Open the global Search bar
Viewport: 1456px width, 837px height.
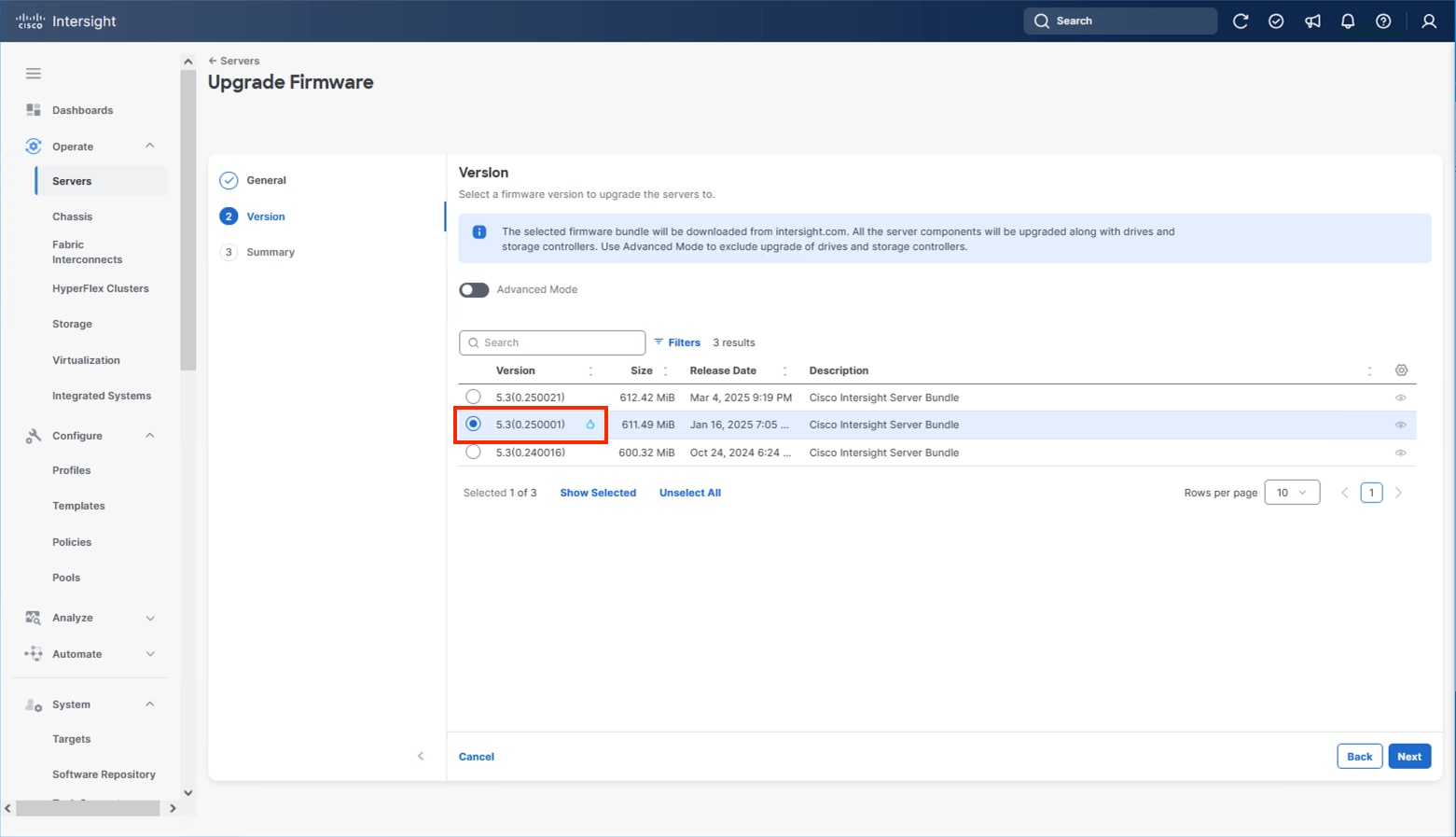(1119, 21)
